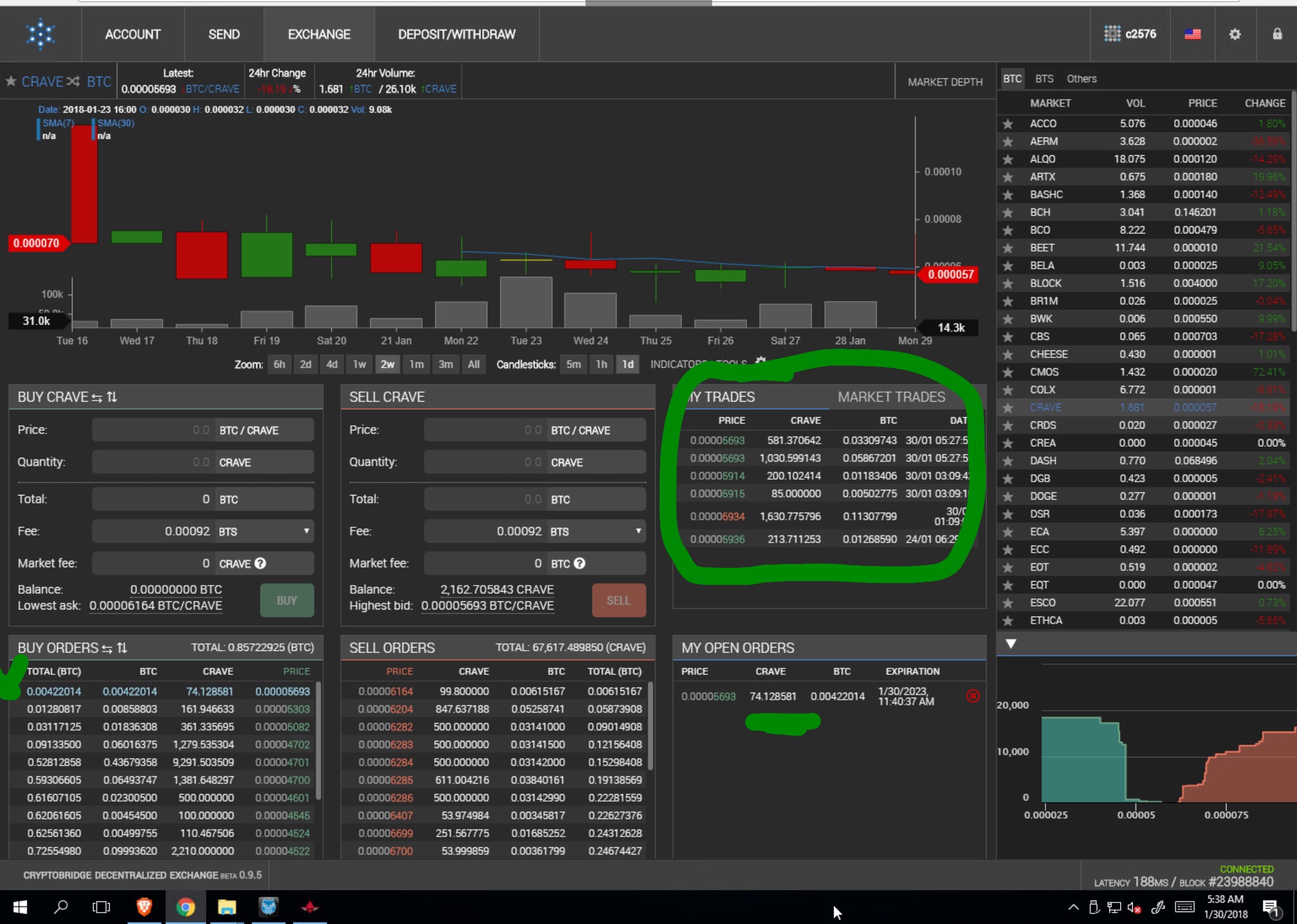Open Chrome from the taskbar

185,908
